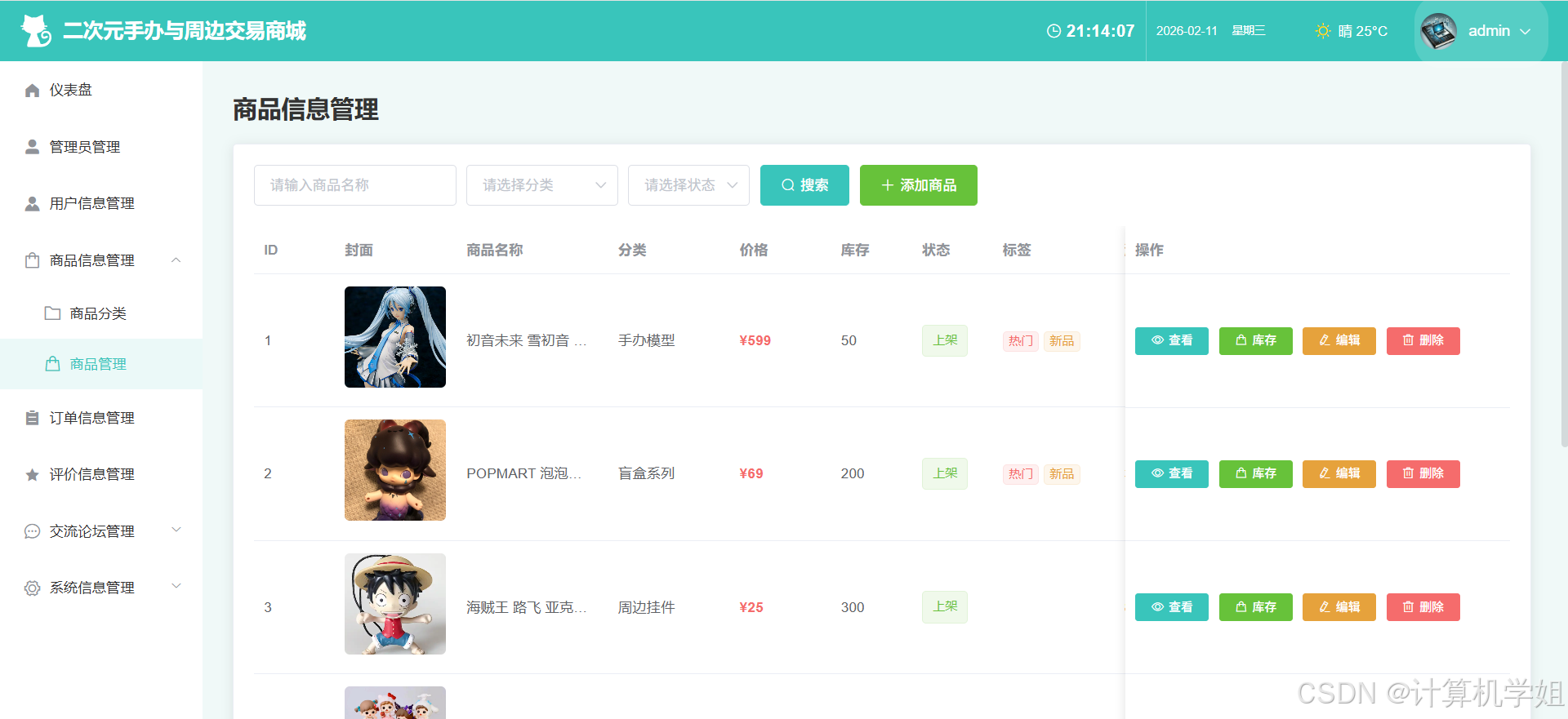
Task: Click the 盲盒系列 category cell
Action: point(647,473)
